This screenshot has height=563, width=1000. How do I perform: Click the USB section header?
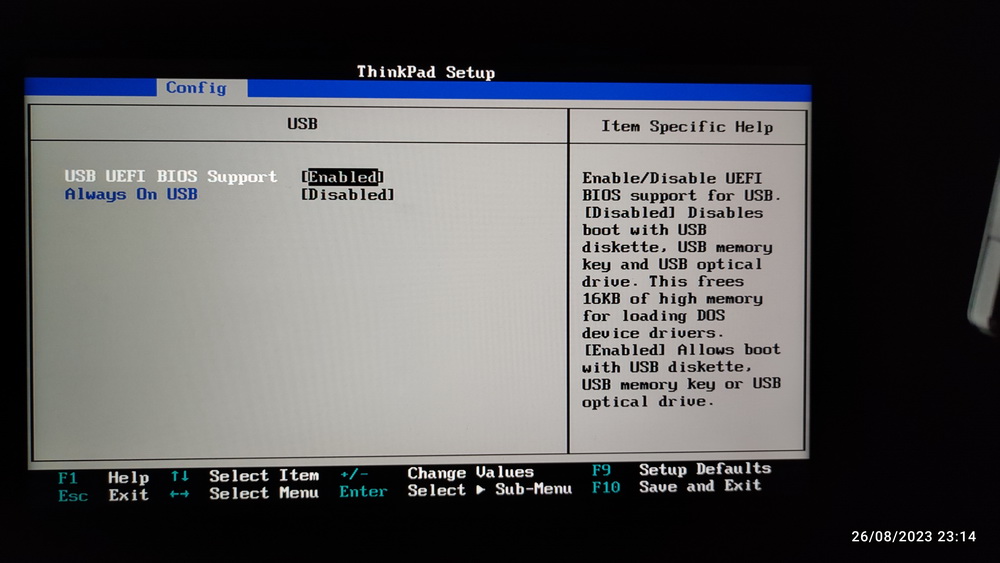pos(302,124)
